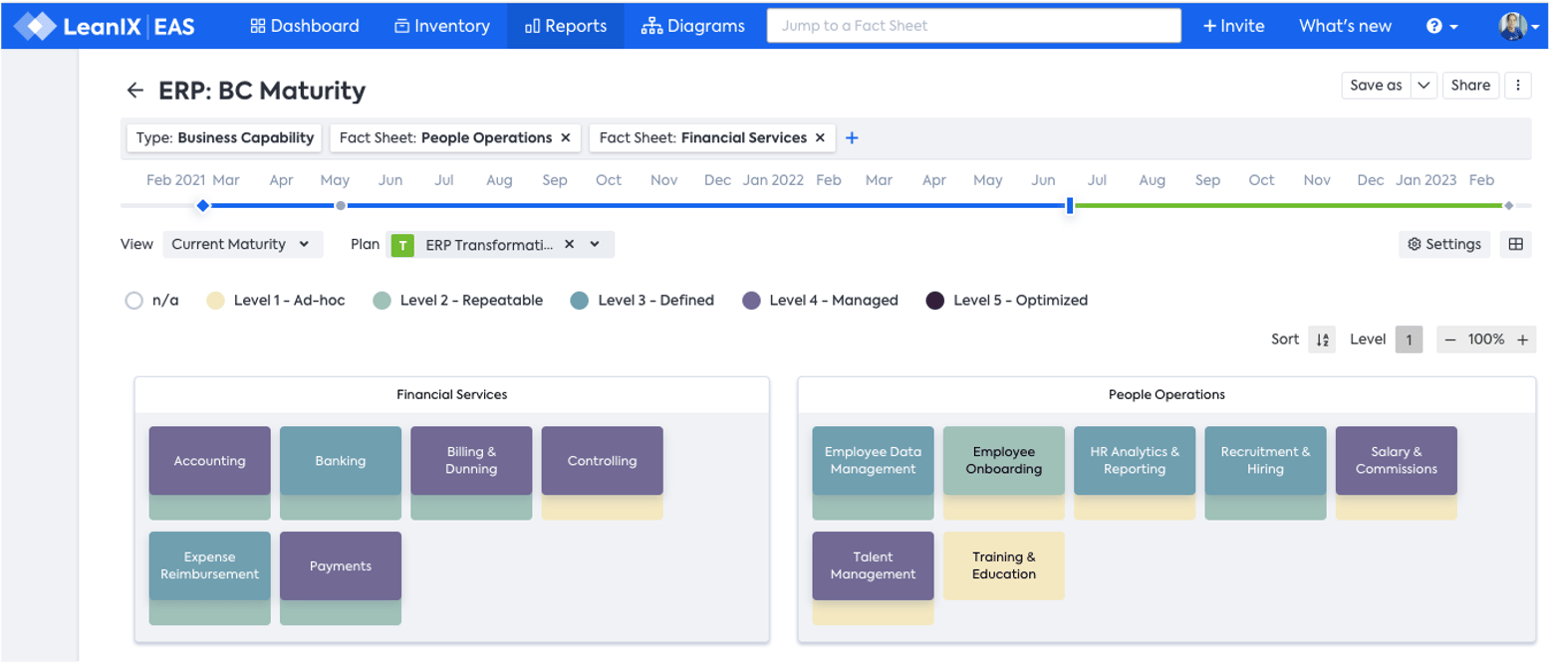Expand the Save as dropdown arrow

point(1425,86)
